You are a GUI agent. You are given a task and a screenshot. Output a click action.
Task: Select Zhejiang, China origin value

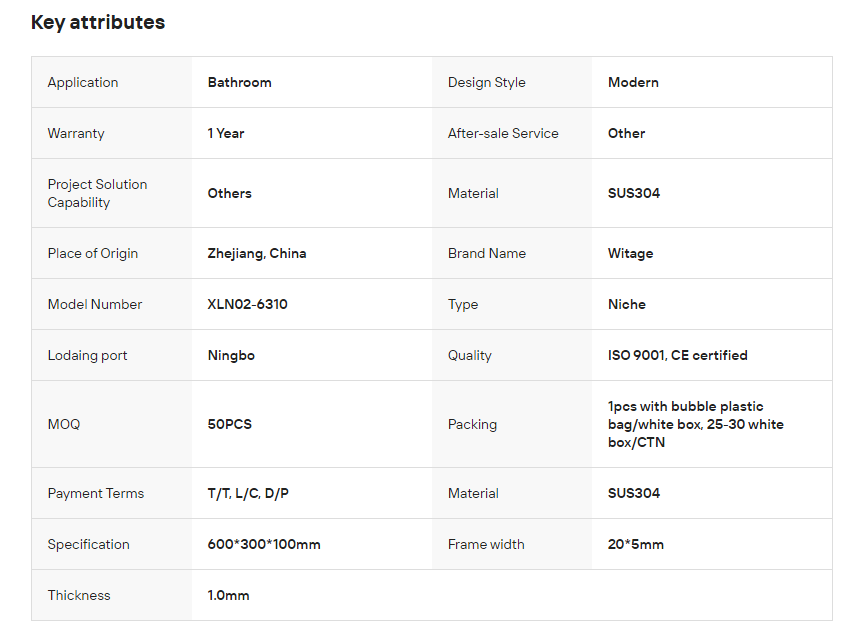pyautogui.click(x=257, y=253)
